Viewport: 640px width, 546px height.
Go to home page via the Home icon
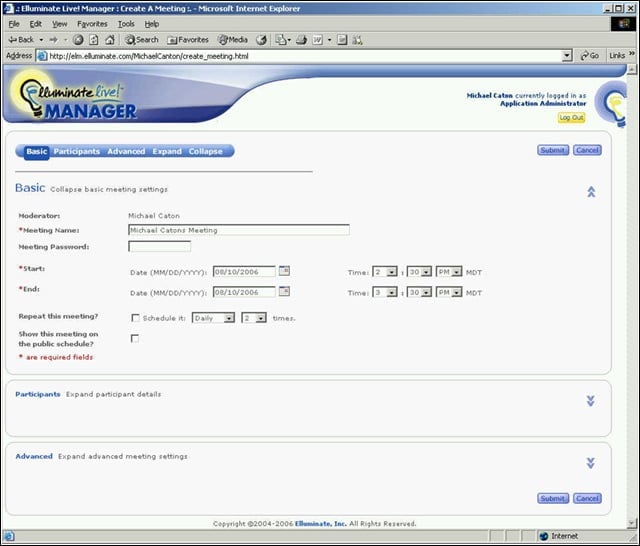click(x=110, y=40)
